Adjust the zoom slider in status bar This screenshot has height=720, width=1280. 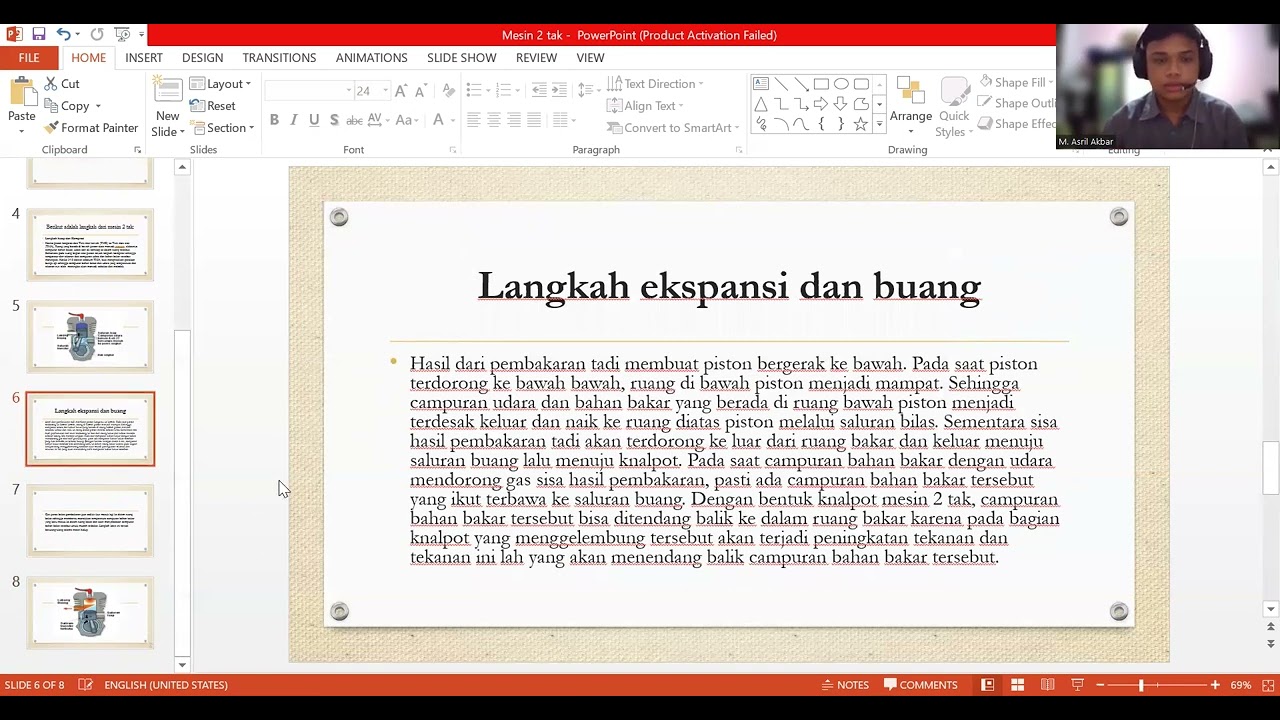pos(1141,685)
